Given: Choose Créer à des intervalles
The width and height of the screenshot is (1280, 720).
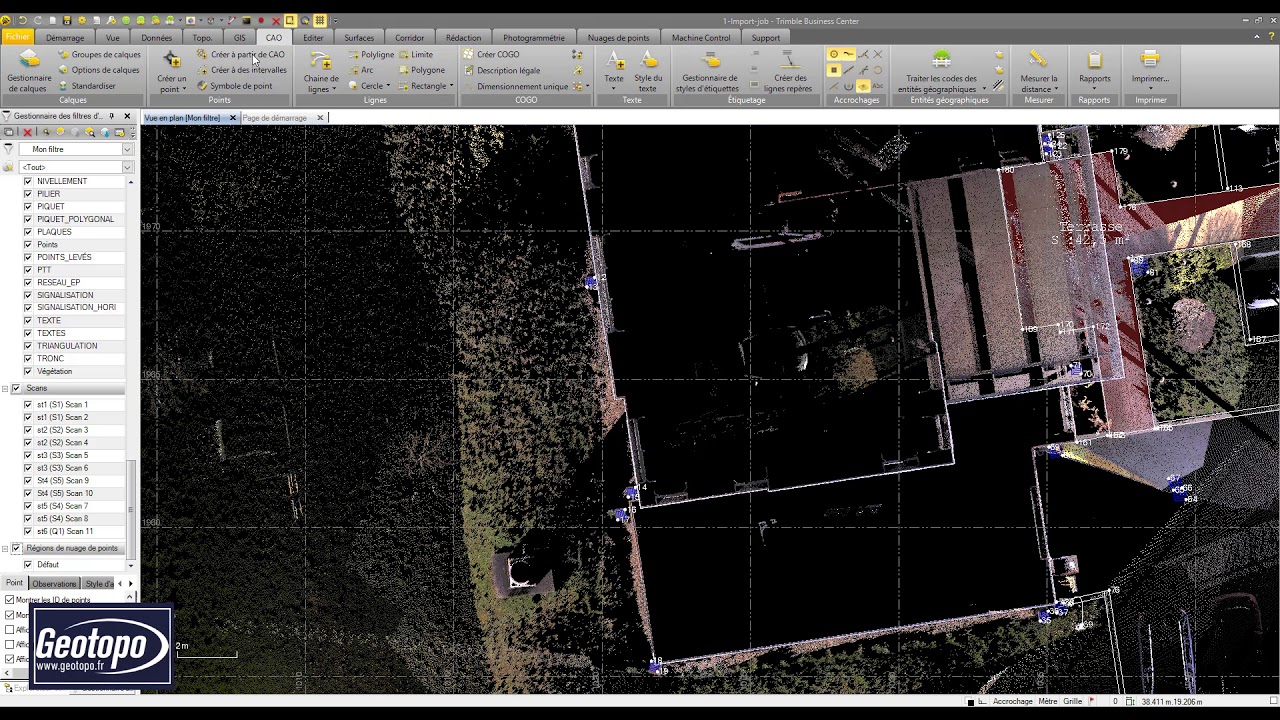Looking at the screenshot, I should 241,70.
